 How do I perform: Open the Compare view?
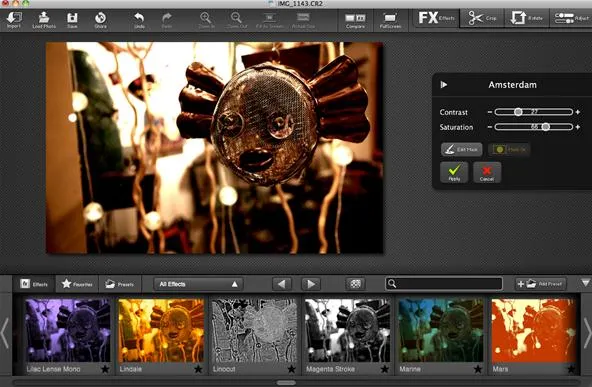[355, 20]
